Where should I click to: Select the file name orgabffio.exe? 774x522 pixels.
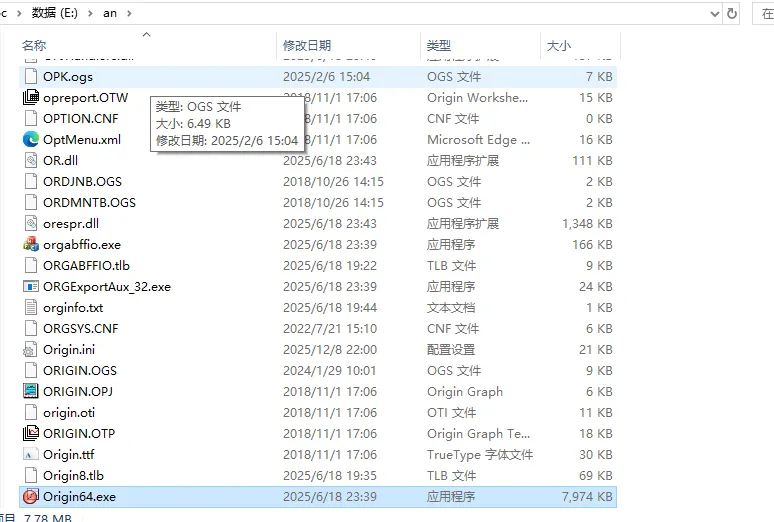(82, 245)
